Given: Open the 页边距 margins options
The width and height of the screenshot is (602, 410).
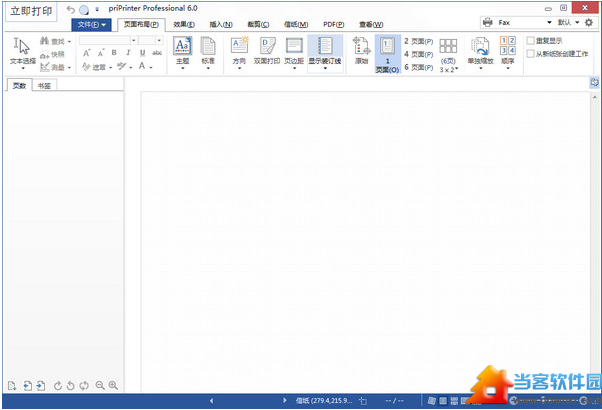Looking at the screenshot, I should click(294, 53).
